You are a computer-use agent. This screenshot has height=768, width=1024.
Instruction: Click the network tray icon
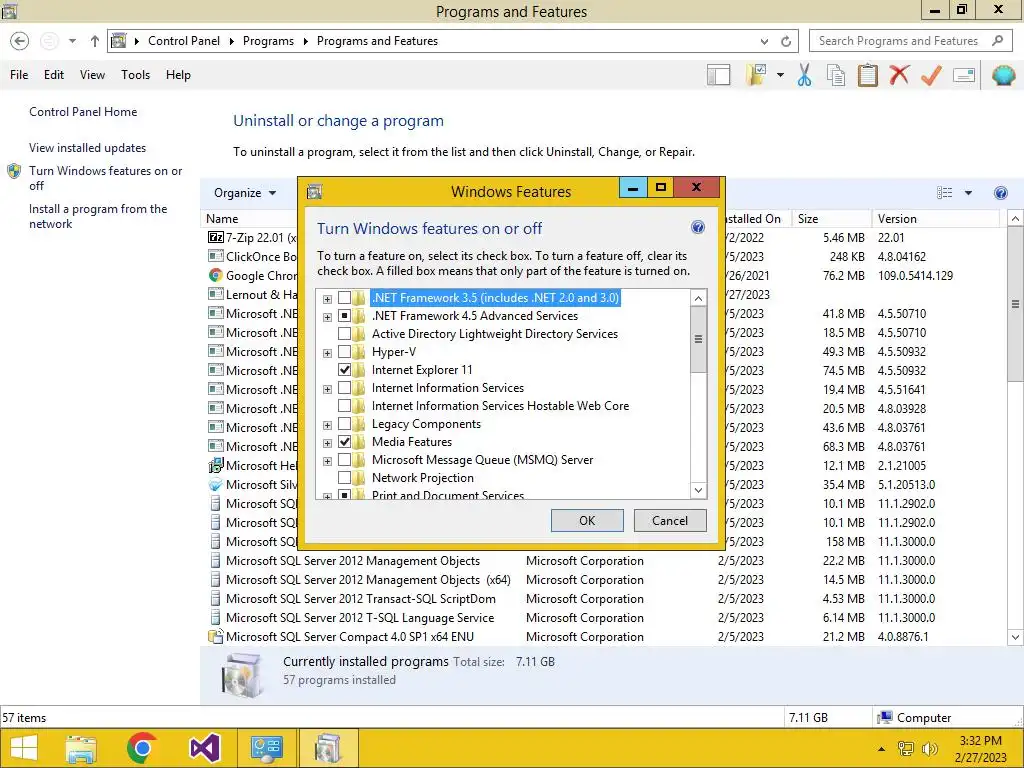coord(906,749)
